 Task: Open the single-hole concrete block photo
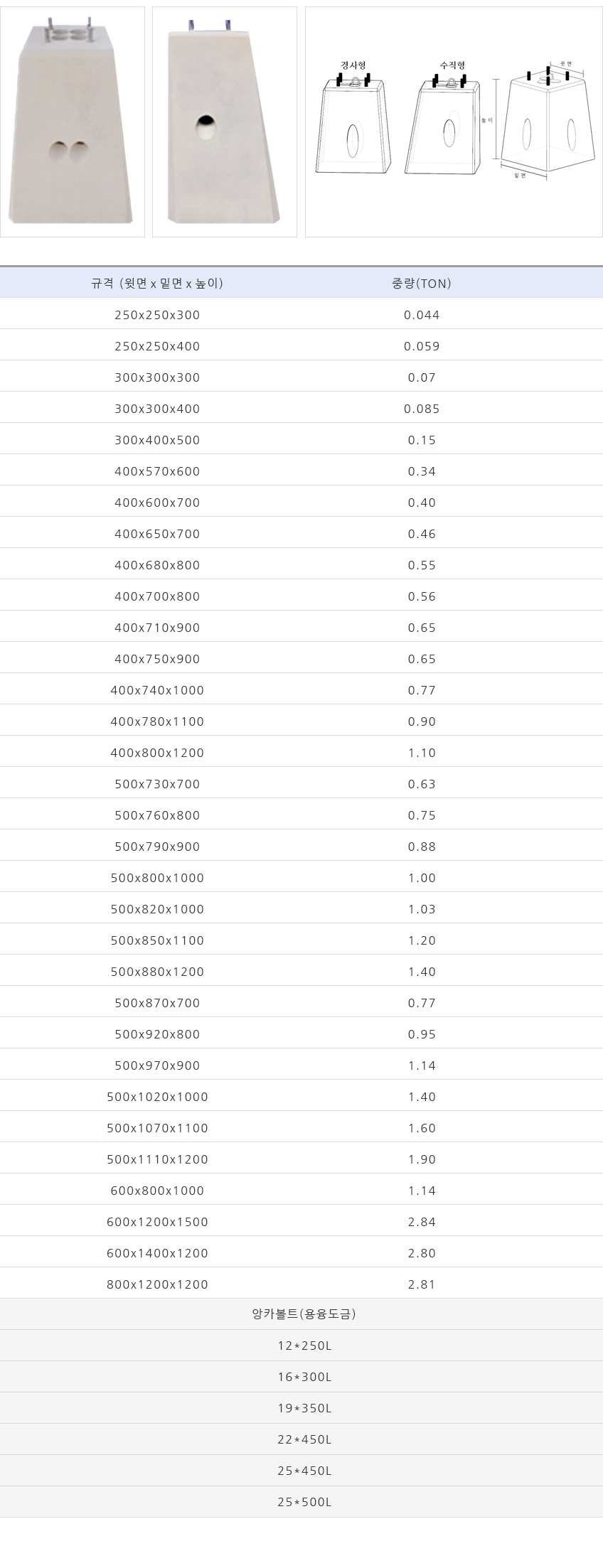tap(225, 122)
